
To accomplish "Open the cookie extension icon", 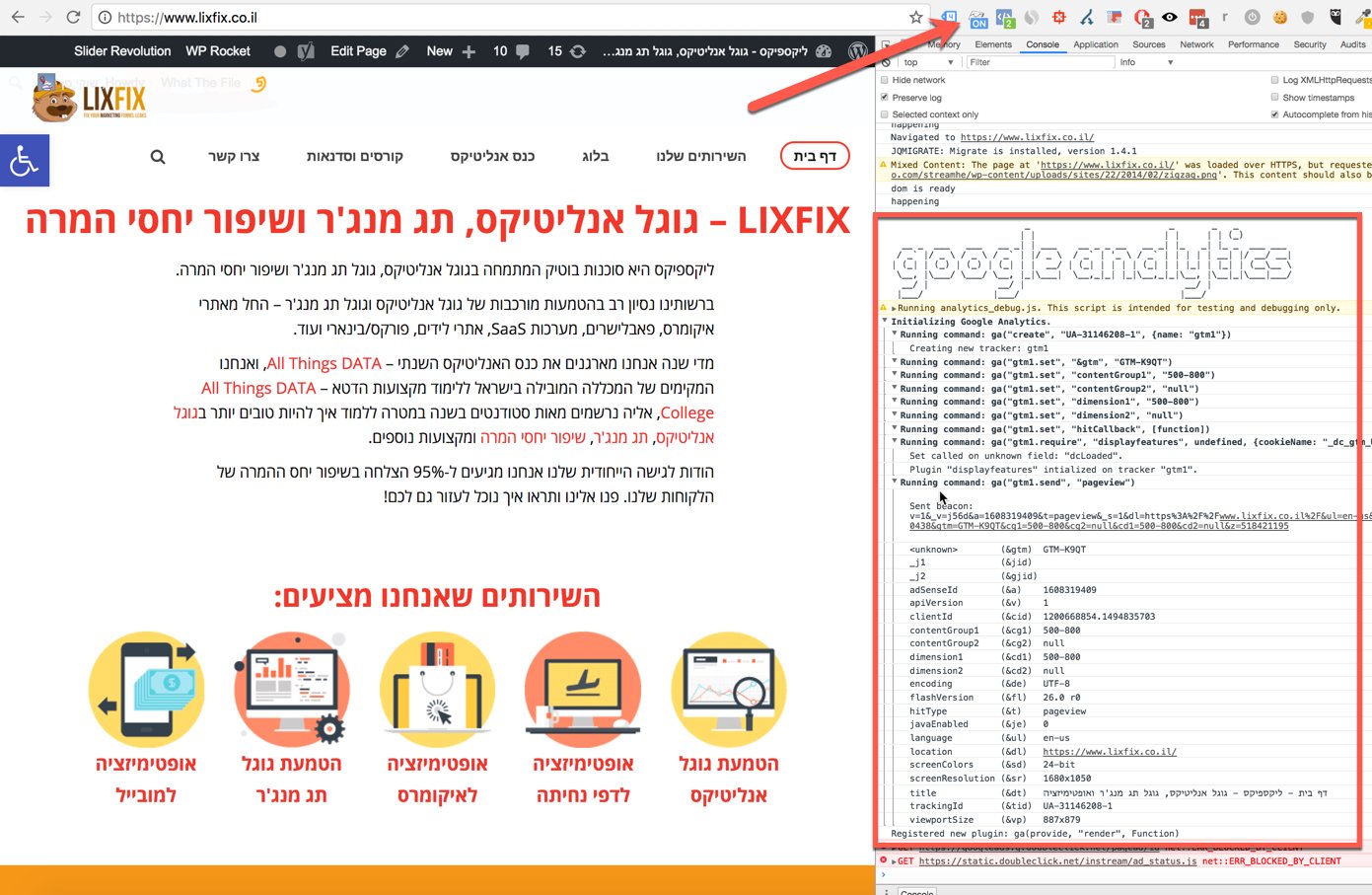I will [x=1280, y=18].
